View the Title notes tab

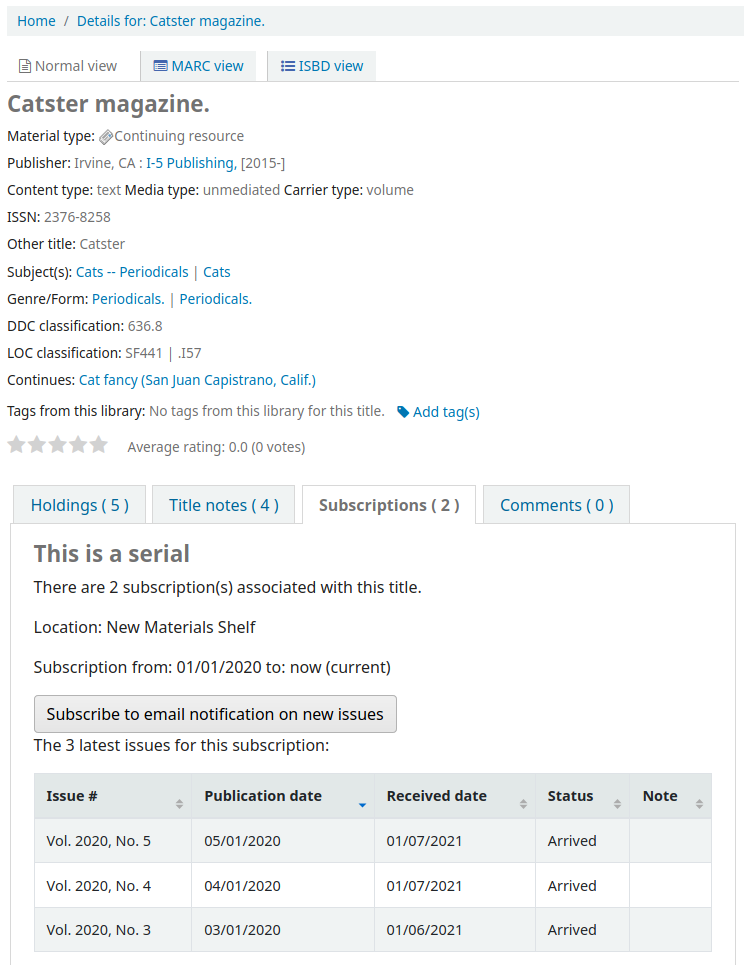click(223, 505)
